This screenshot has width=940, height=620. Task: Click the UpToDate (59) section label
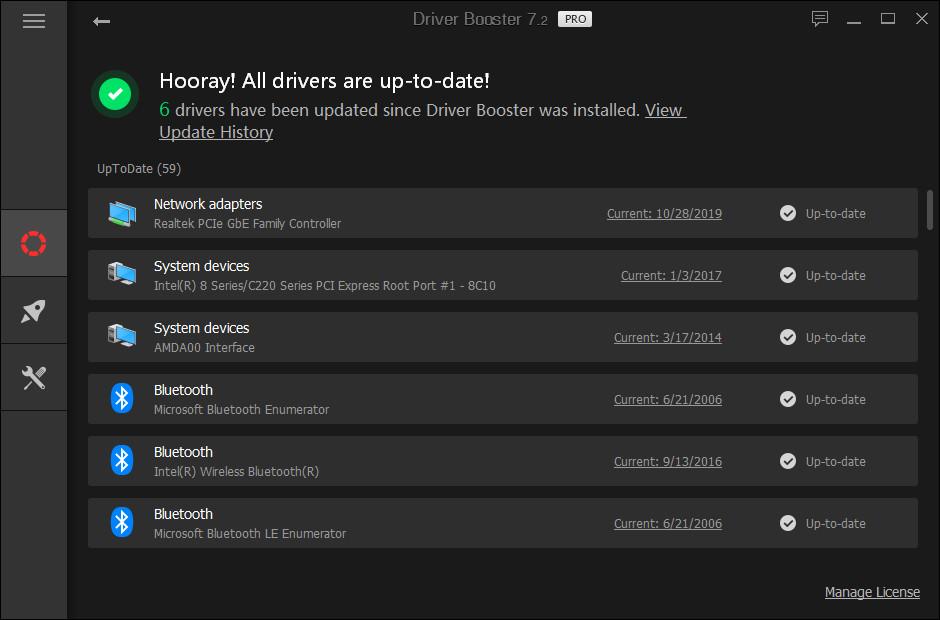click(139, 169)
